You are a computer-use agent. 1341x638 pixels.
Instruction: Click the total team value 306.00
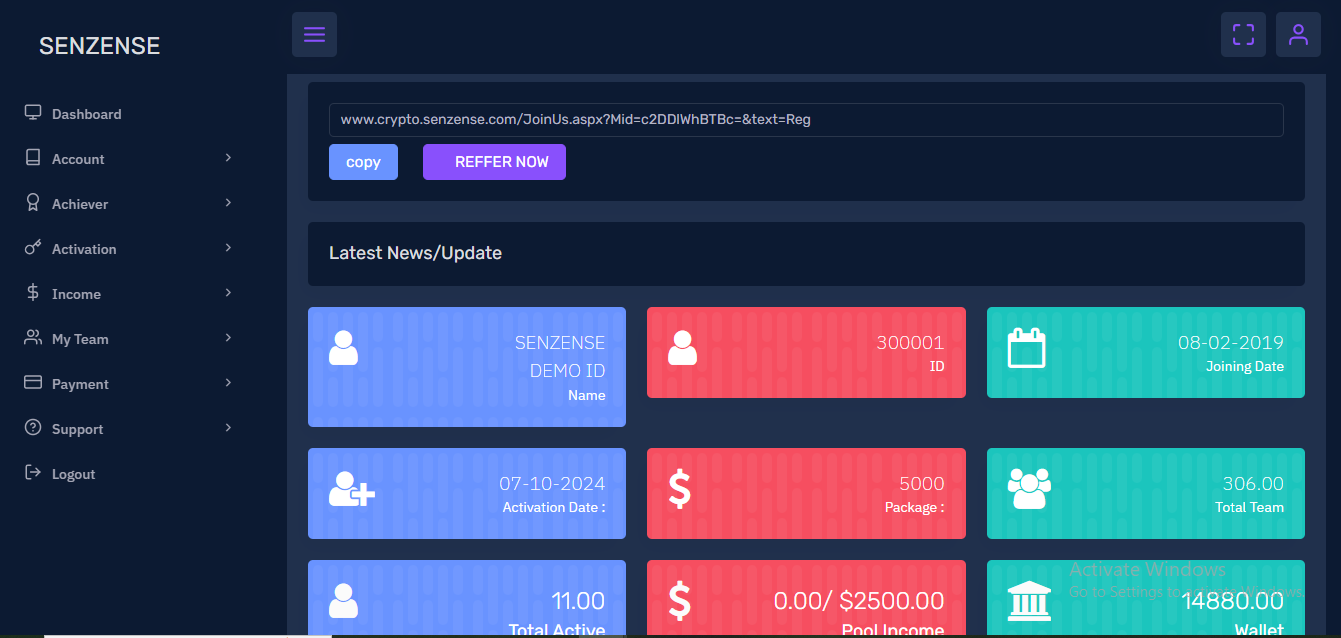point(1253,484)
